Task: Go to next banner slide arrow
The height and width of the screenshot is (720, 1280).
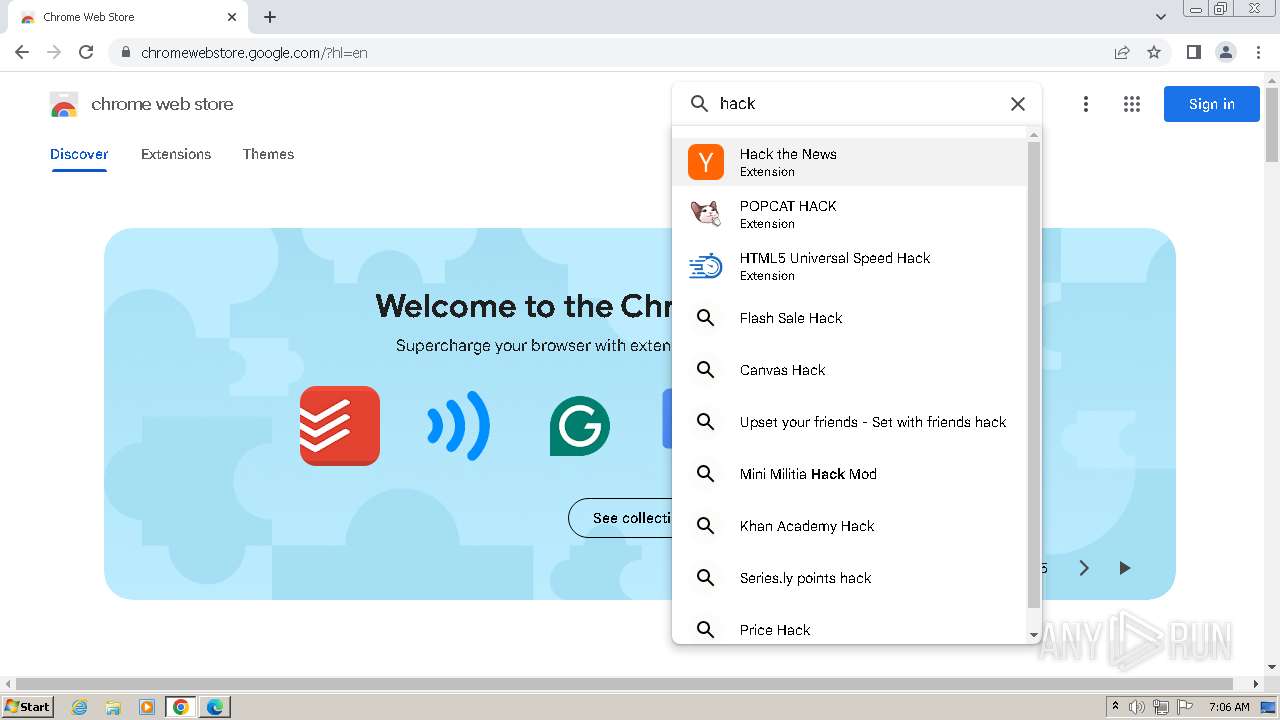Action: (x=1084, y=568)
